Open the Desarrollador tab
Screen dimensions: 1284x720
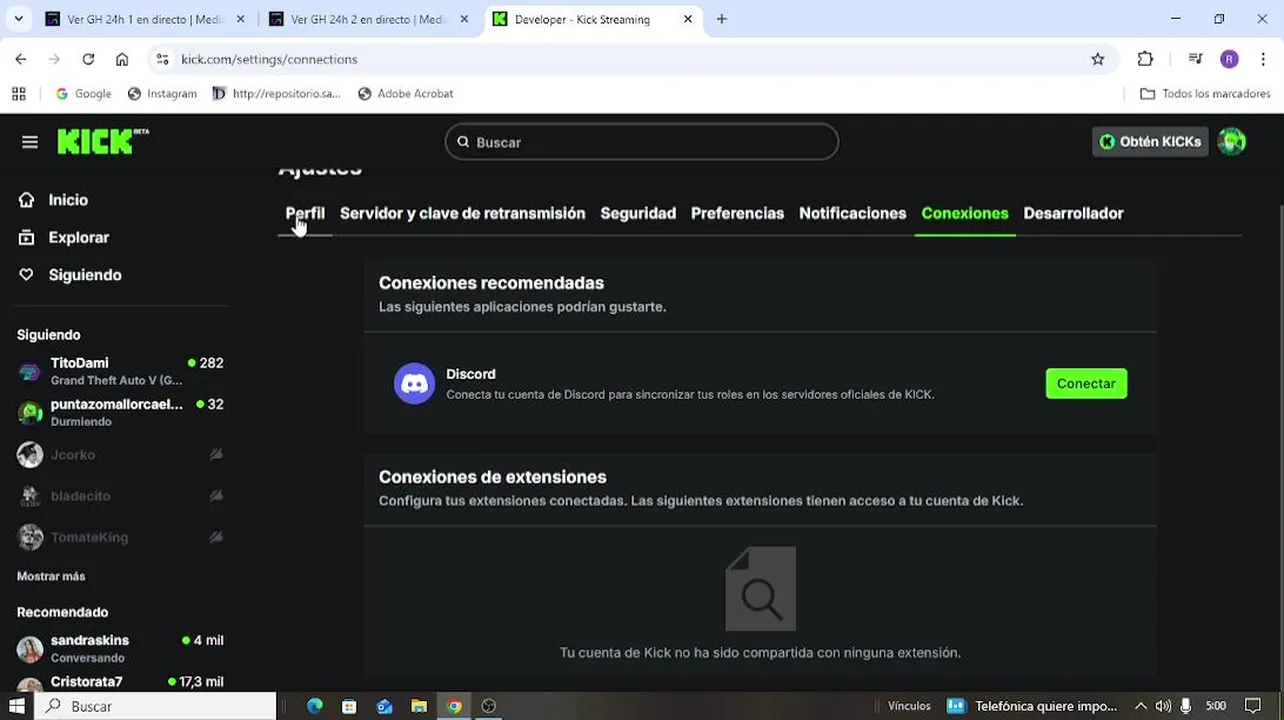(x=1073, y=213)
